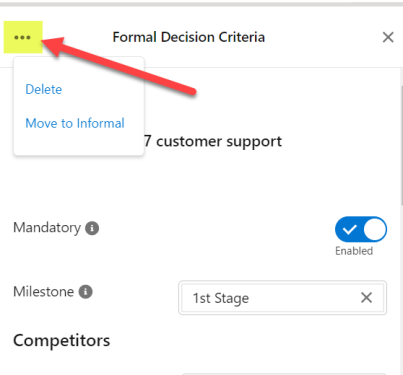Click the Mandatory field label
The image size is (403, 375).
47,228
